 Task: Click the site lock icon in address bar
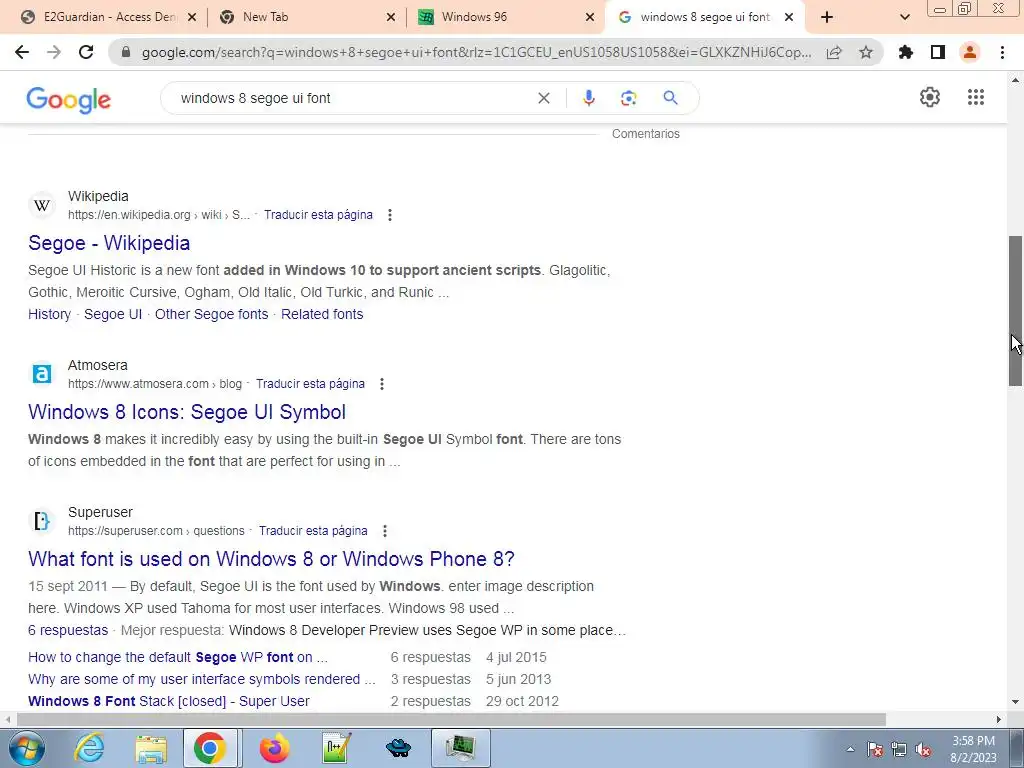[126, 52]
